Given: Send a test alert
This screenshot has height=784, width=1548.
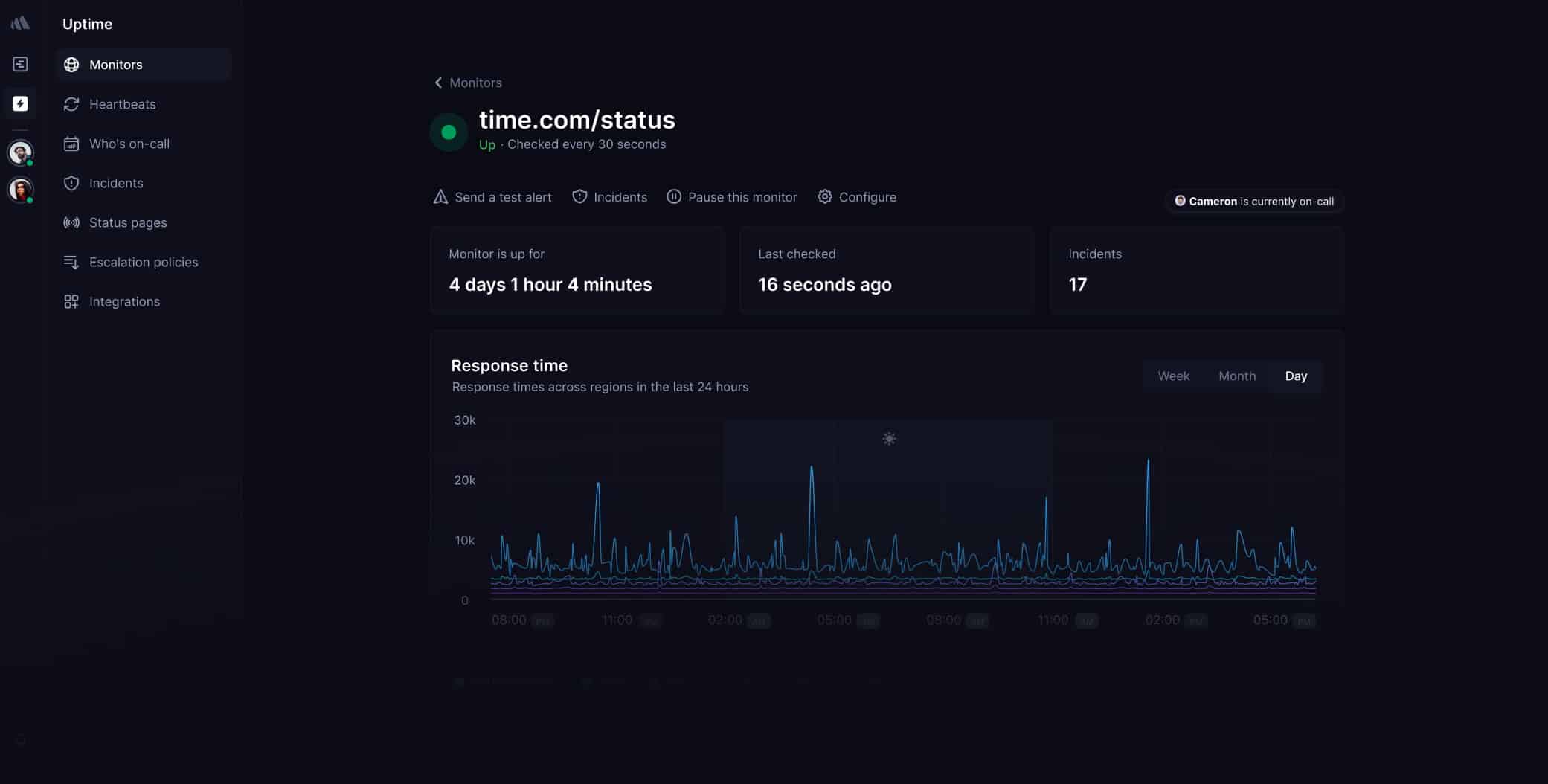Looking at the screenshot, I should pos(492,197).
